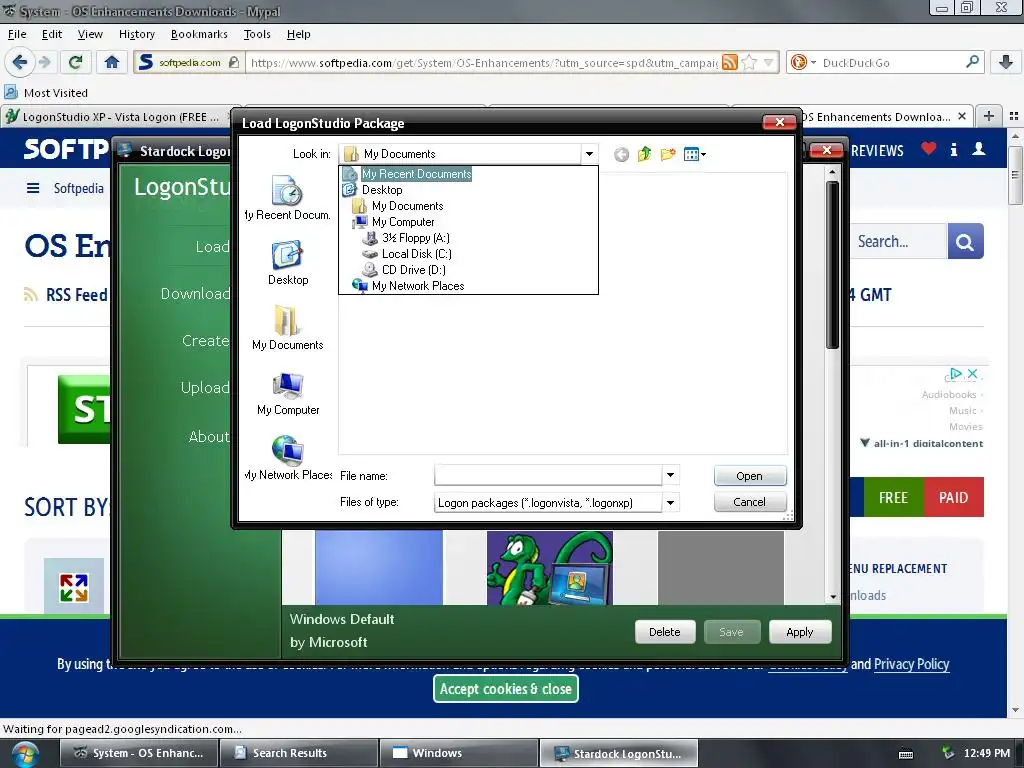Open the File menu
This screenshot has height=768, width=1024.
click(x=17, y=34)
